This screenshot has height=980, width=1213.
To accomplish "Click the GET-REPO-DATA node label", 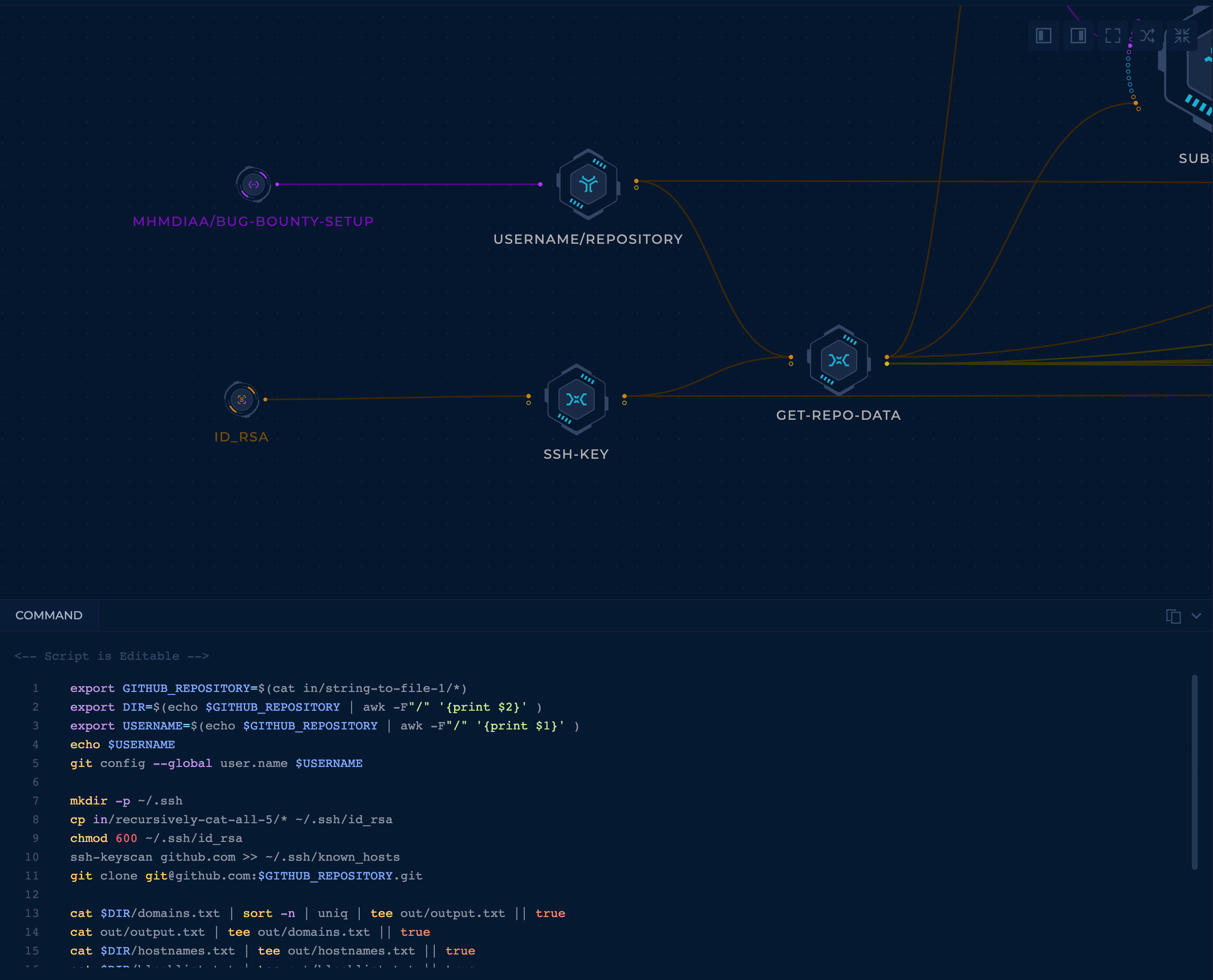I will coord(839,415).
